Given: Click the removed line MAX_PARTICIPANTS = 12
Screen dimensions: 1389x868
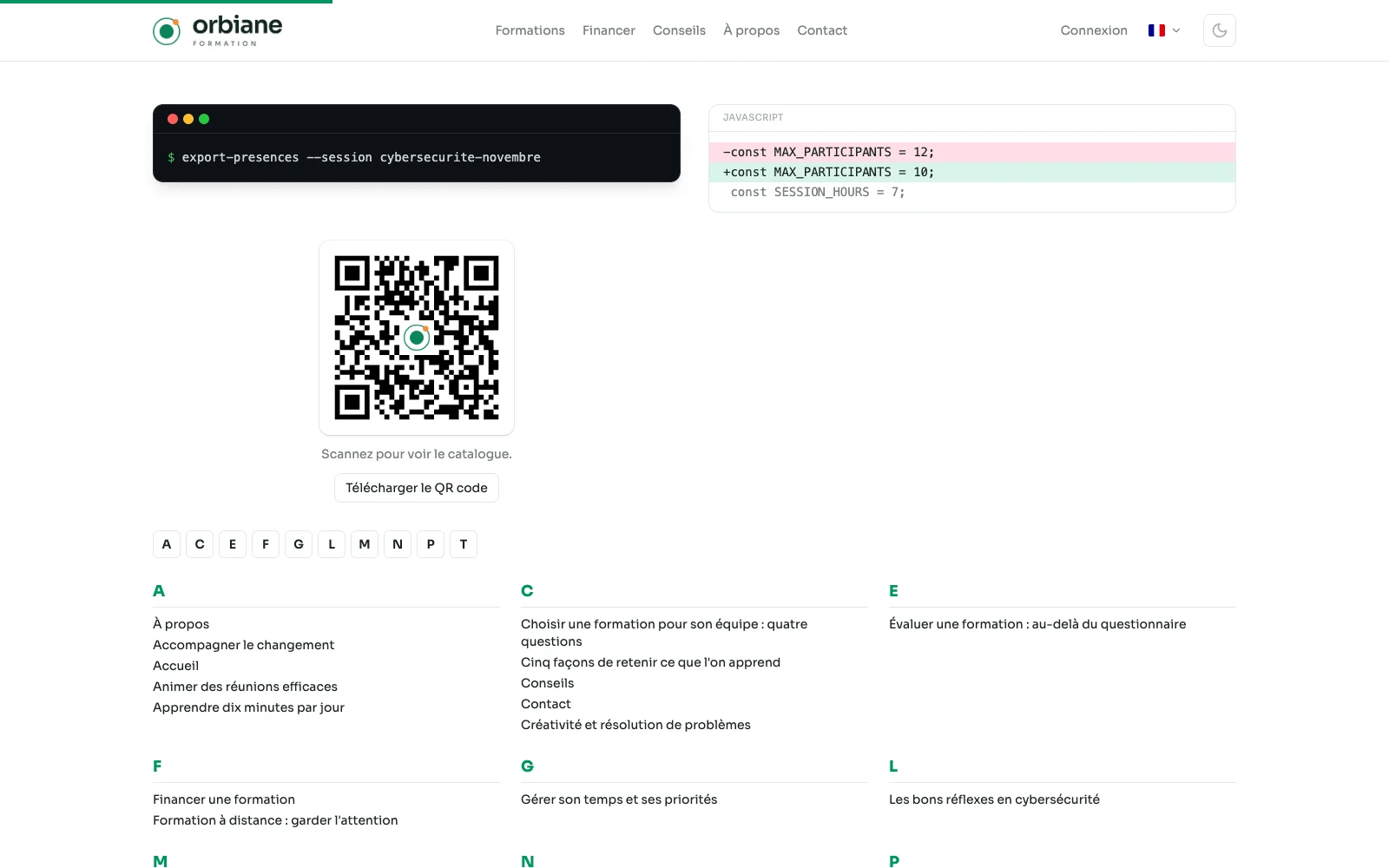Looking at the screenshot, I should coord(972,152).
